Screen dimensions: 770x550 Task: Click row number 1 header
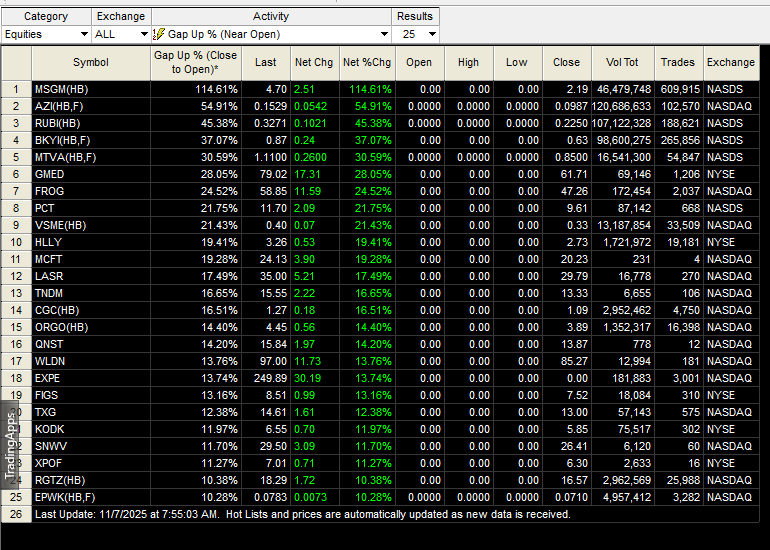click(x=16, y=89)
